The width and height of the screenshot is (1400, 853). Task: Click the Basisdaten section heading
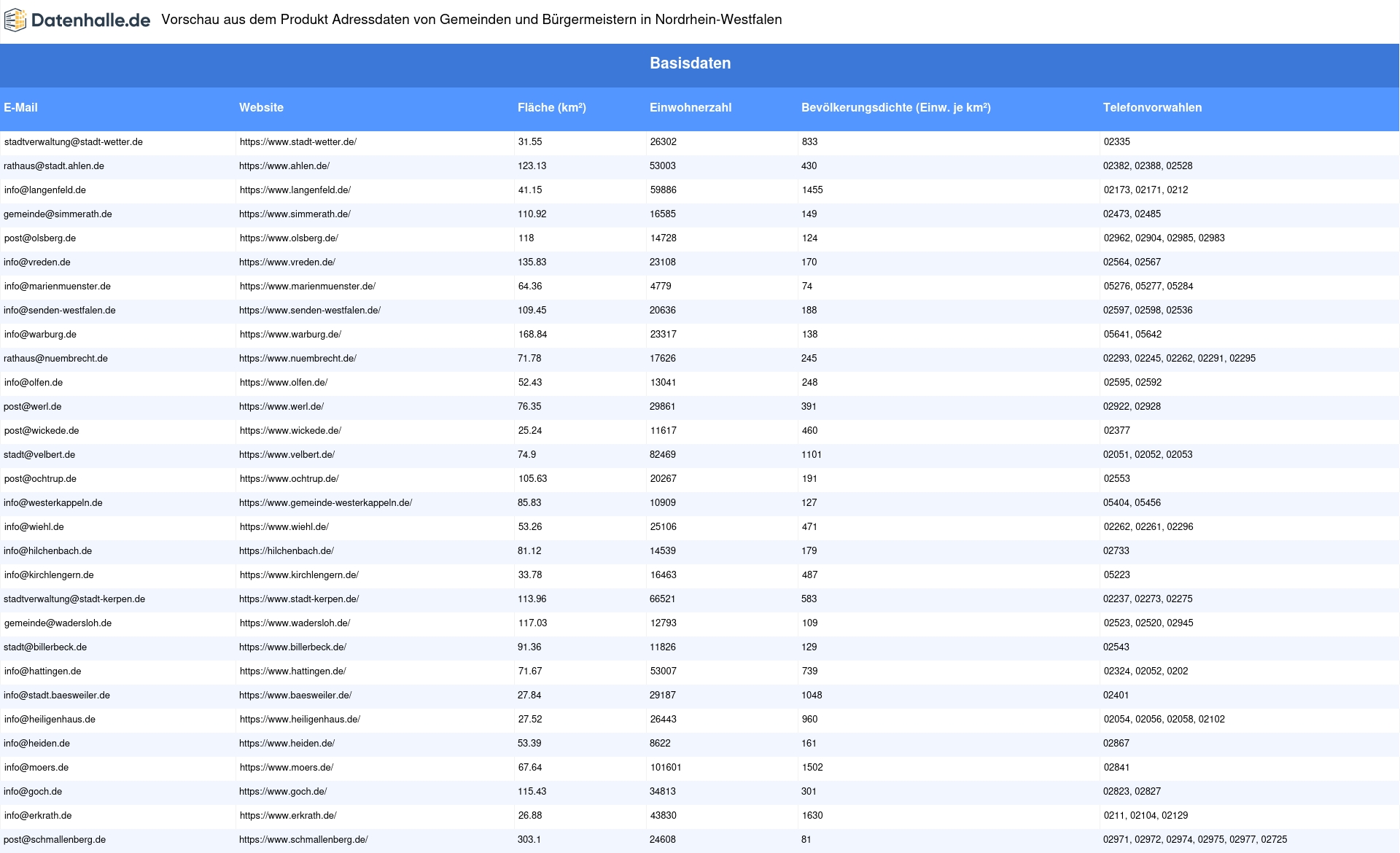pyautogui.click(x=691, y=63)
